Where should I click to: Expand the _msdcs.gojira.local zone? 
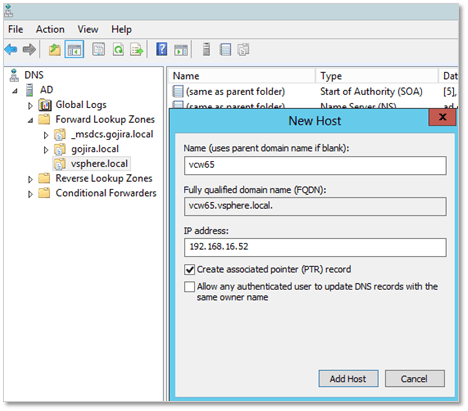[x=46, y=135]
